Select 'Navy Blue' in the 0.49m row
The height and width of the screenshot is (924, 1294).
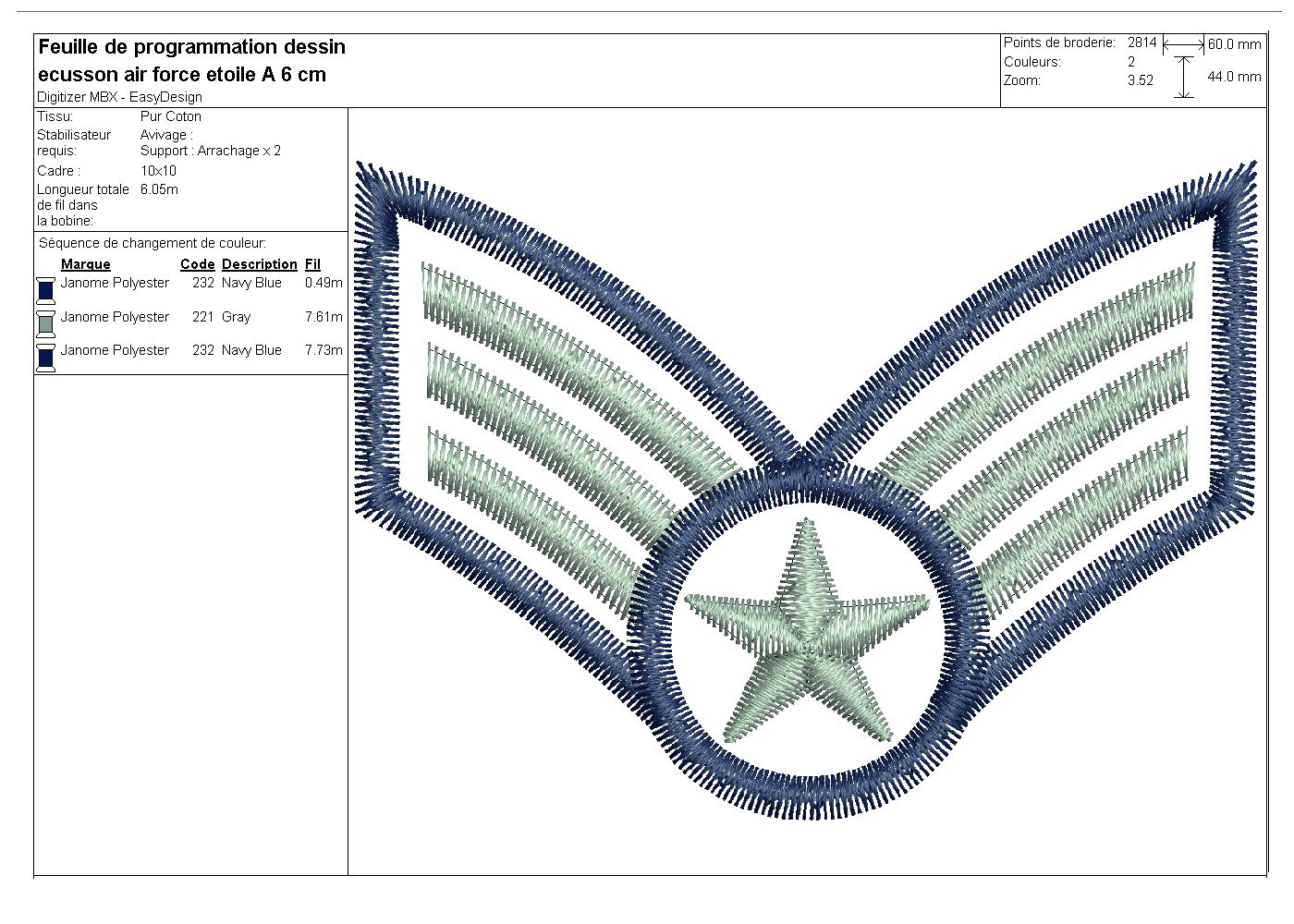[251, 283]
